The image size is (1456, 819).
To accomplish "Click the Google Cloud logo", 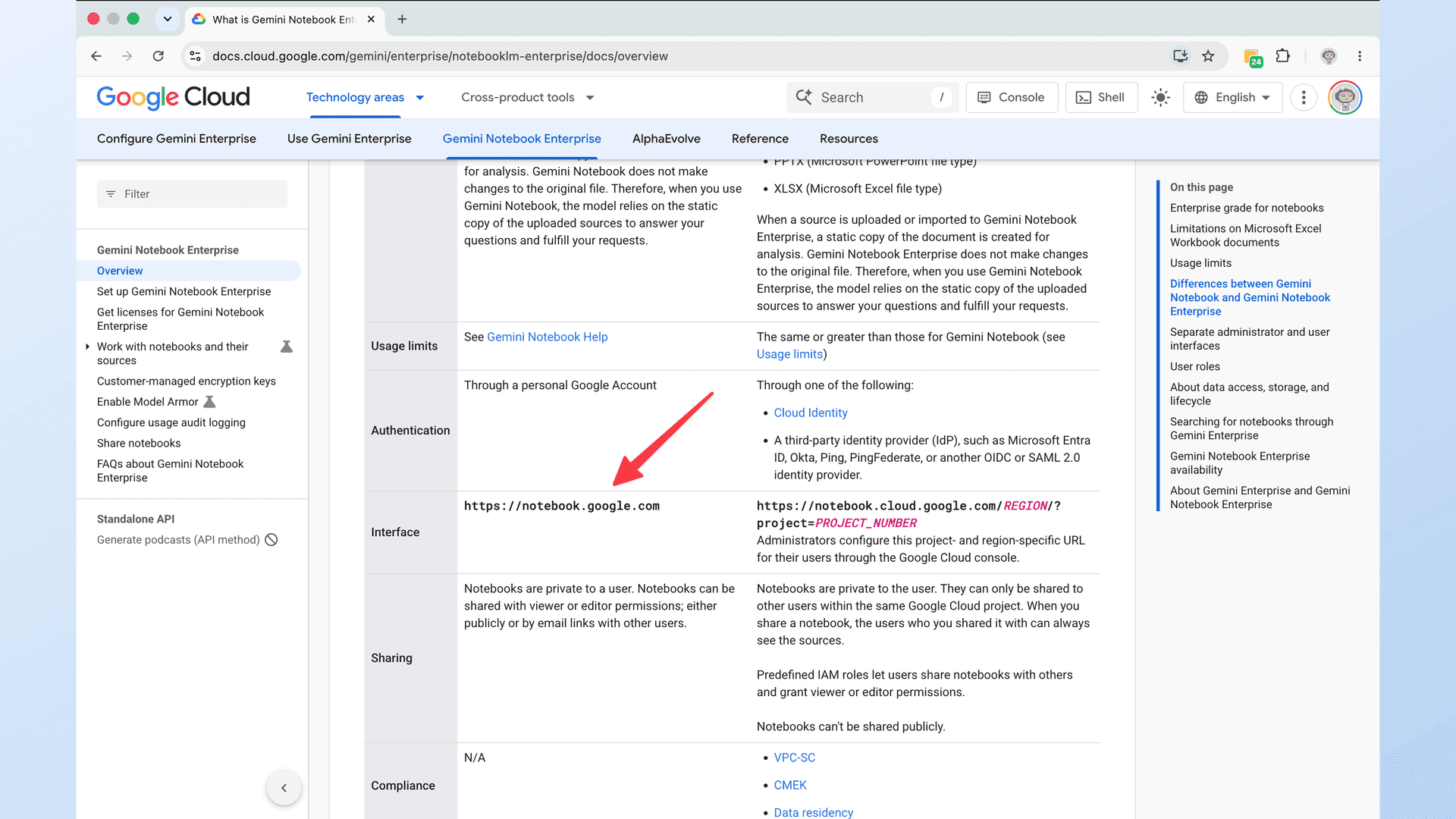I will click(x=173, y=97).
